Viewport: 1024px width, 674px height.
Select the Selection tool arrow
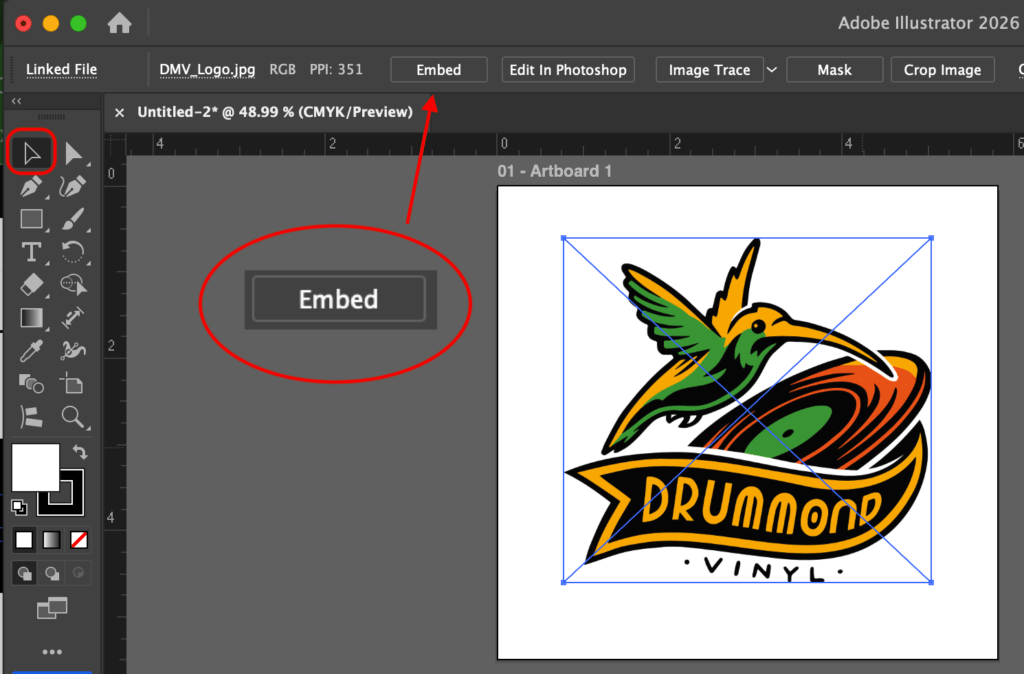31,154
